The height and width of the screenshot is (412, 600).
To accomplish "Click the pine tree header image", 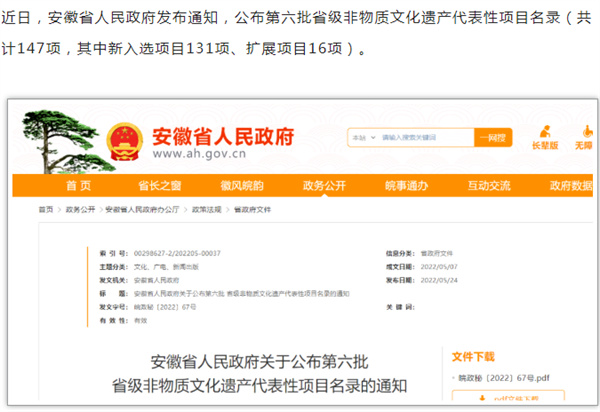I will (x=63, y=142).
